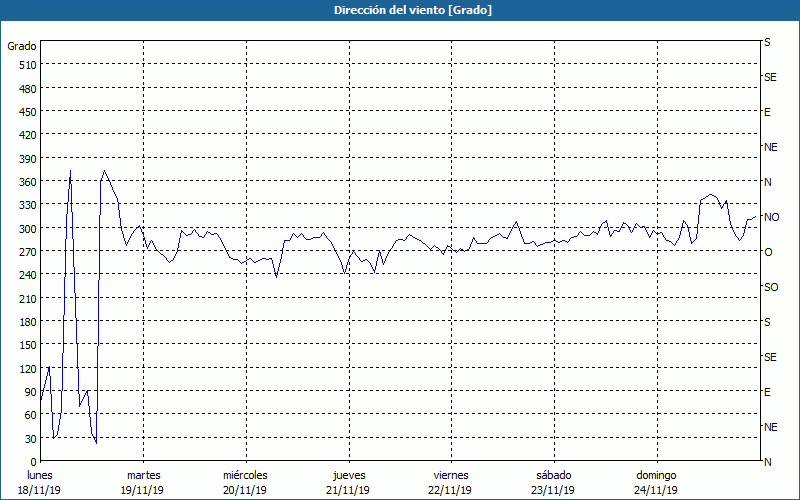
Task: Select the '22/11/19' date label
Action: 450,490
